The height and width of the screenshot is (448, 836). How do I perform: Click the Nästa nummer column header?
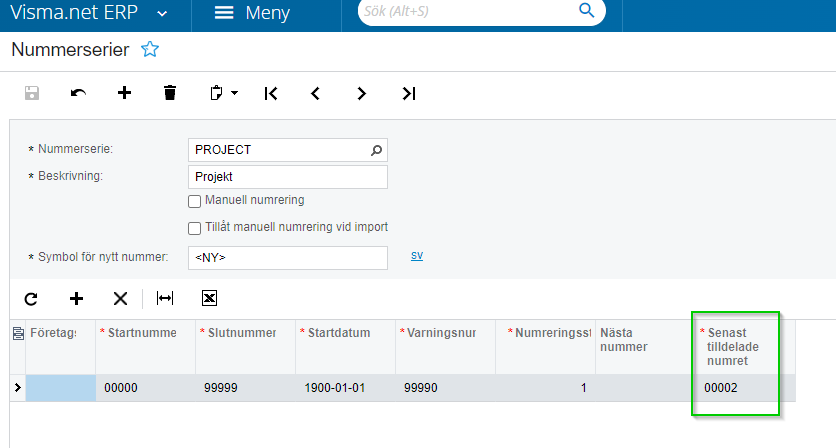645,347
